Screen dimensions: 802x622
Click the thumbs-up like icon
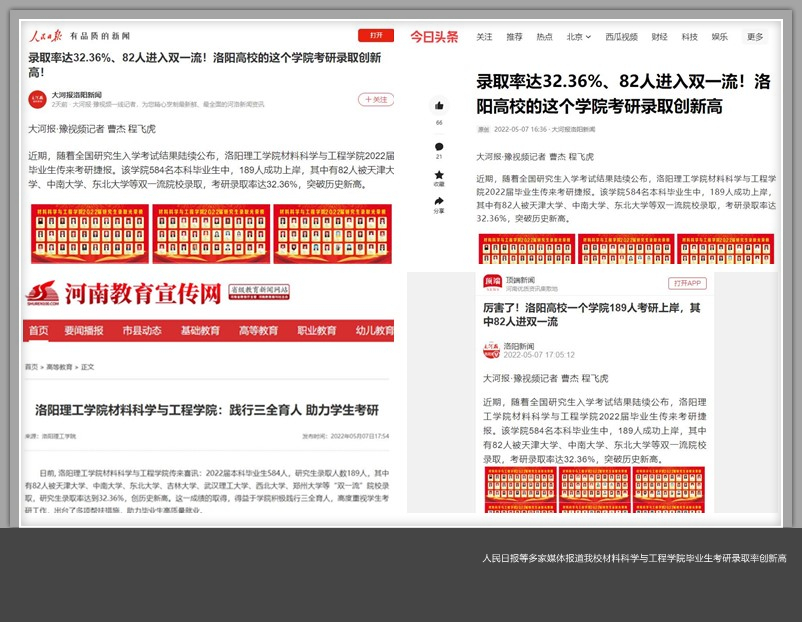tap(438, 106)
